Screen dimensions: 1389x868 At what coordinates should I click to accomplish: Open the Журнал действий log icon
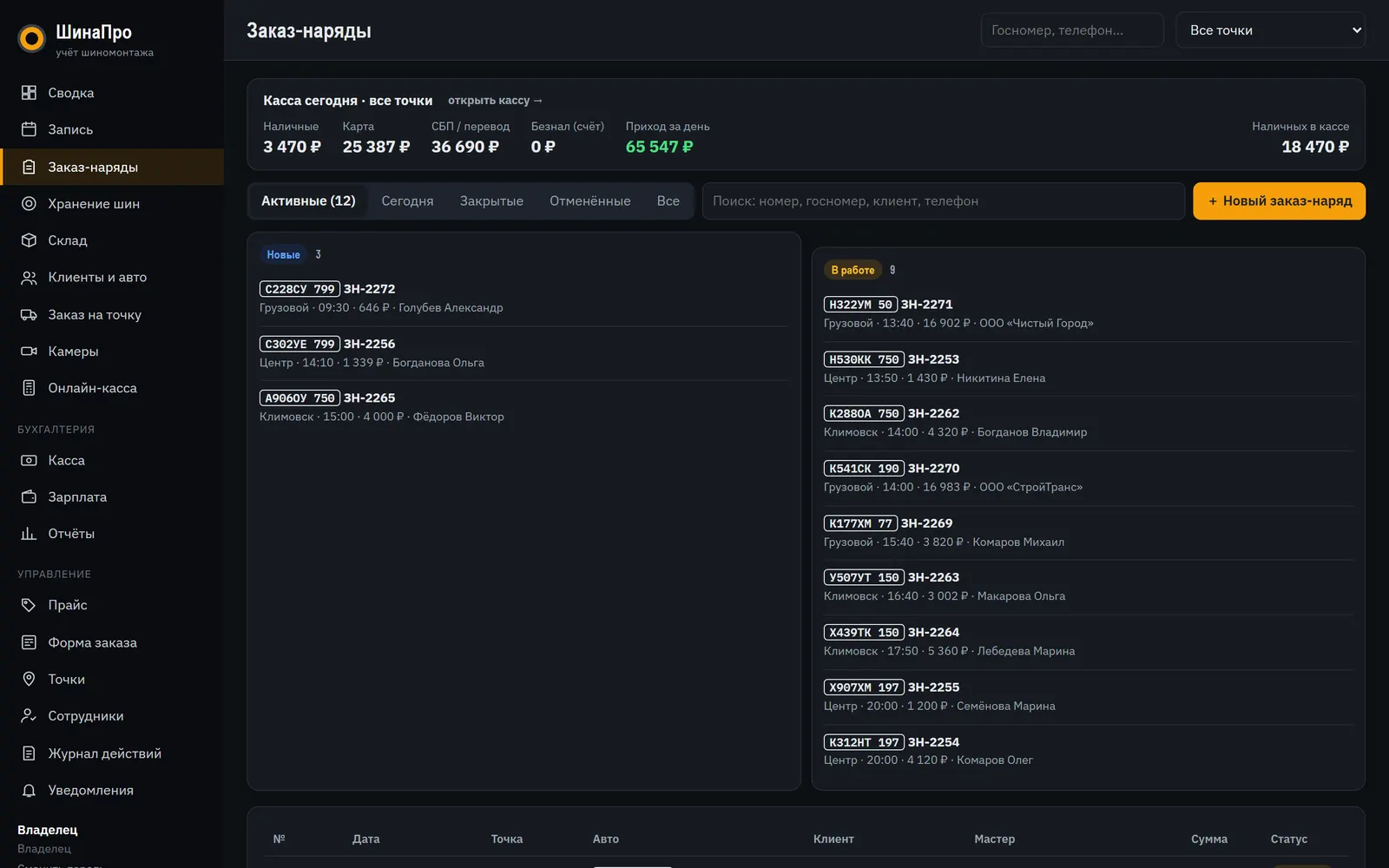29,753
